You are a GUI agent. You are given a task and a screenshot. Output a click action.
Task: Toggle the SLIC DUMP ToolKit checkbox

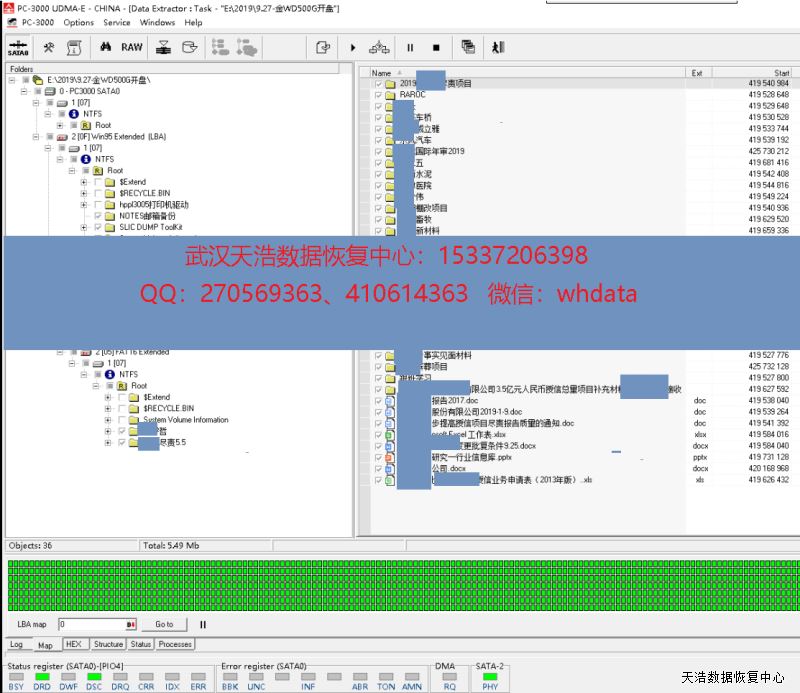pos(98,227)
